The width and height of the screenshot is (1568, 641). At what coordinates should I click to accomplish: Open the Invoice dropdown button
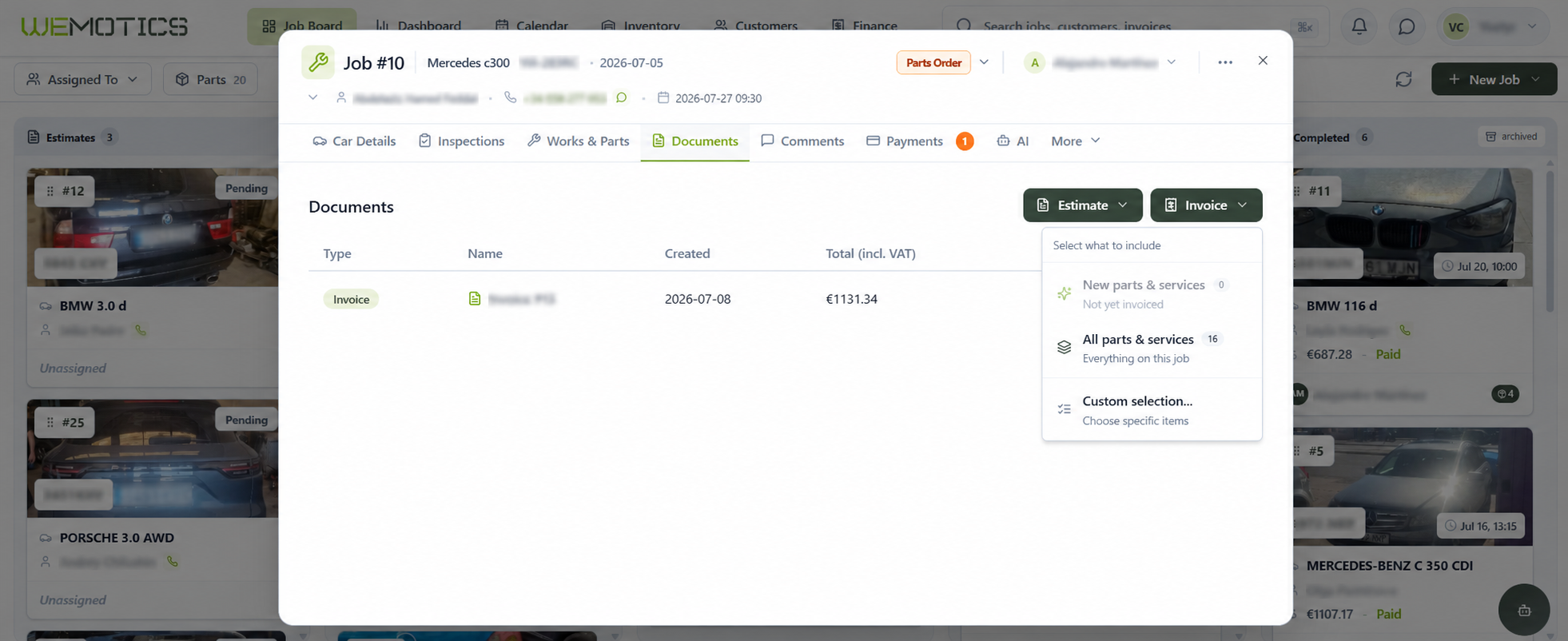[x=1206, y=205]
